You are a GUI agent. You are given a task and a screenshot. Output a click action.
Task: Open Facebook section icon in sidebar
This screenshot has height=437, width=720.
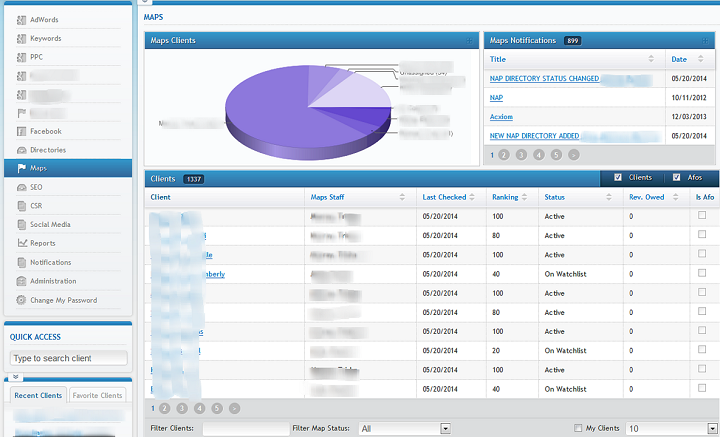pos(21,132)
